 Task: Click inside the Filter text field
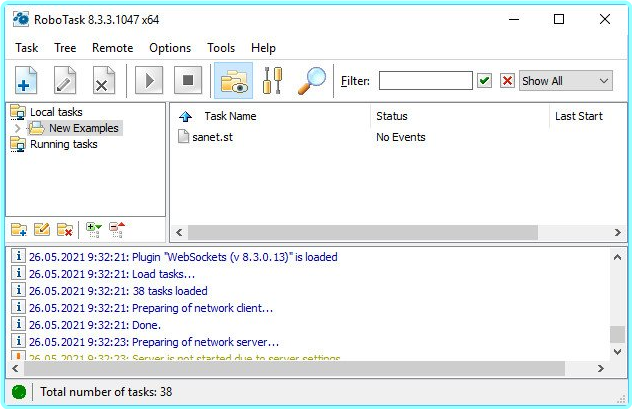[425, 81]
